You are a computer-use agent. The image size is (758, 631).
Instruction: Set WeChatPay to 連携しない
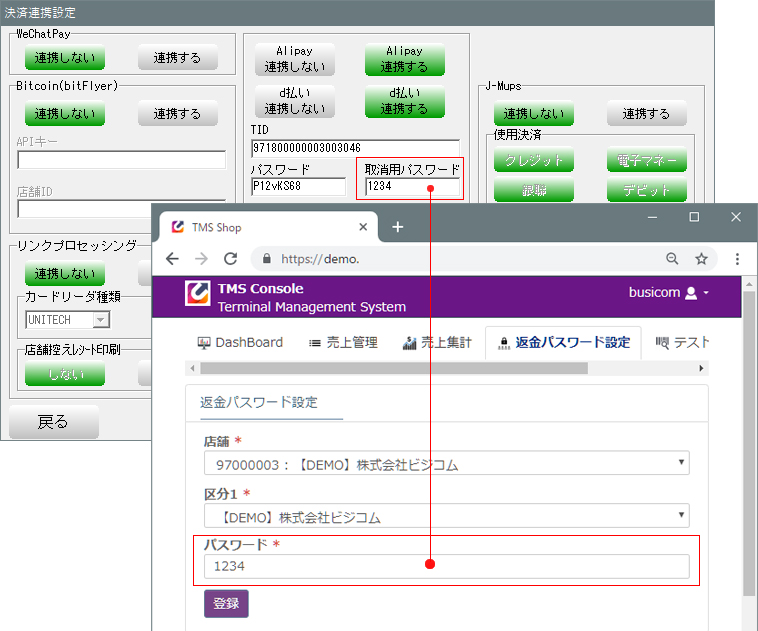pos(65,58)
